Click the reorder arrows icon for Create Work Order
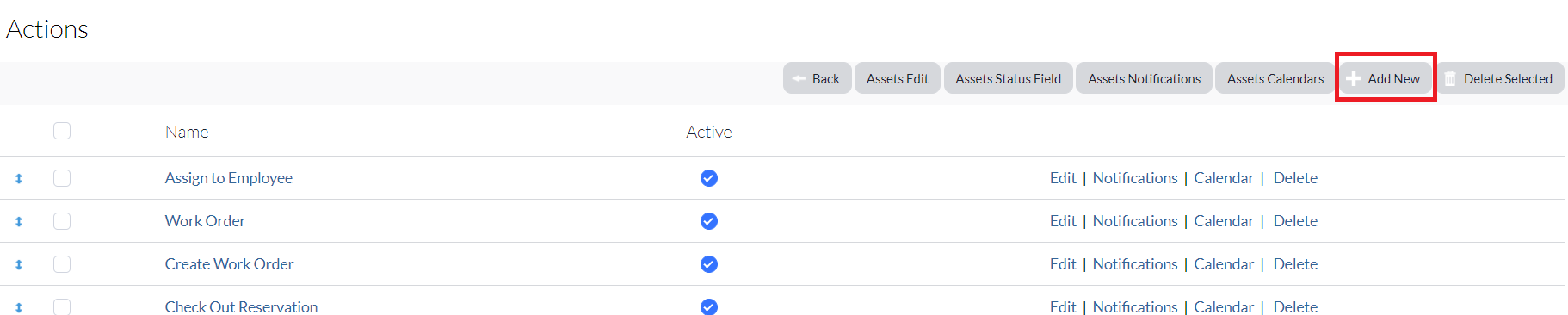This screenshot has width=1568, height=315. pos(19,265)
